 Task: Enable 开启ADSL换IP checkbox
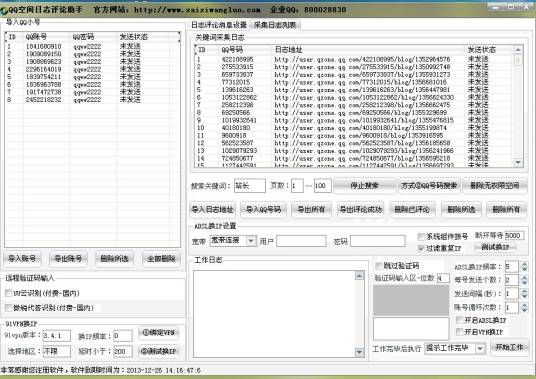coord(460,320)
